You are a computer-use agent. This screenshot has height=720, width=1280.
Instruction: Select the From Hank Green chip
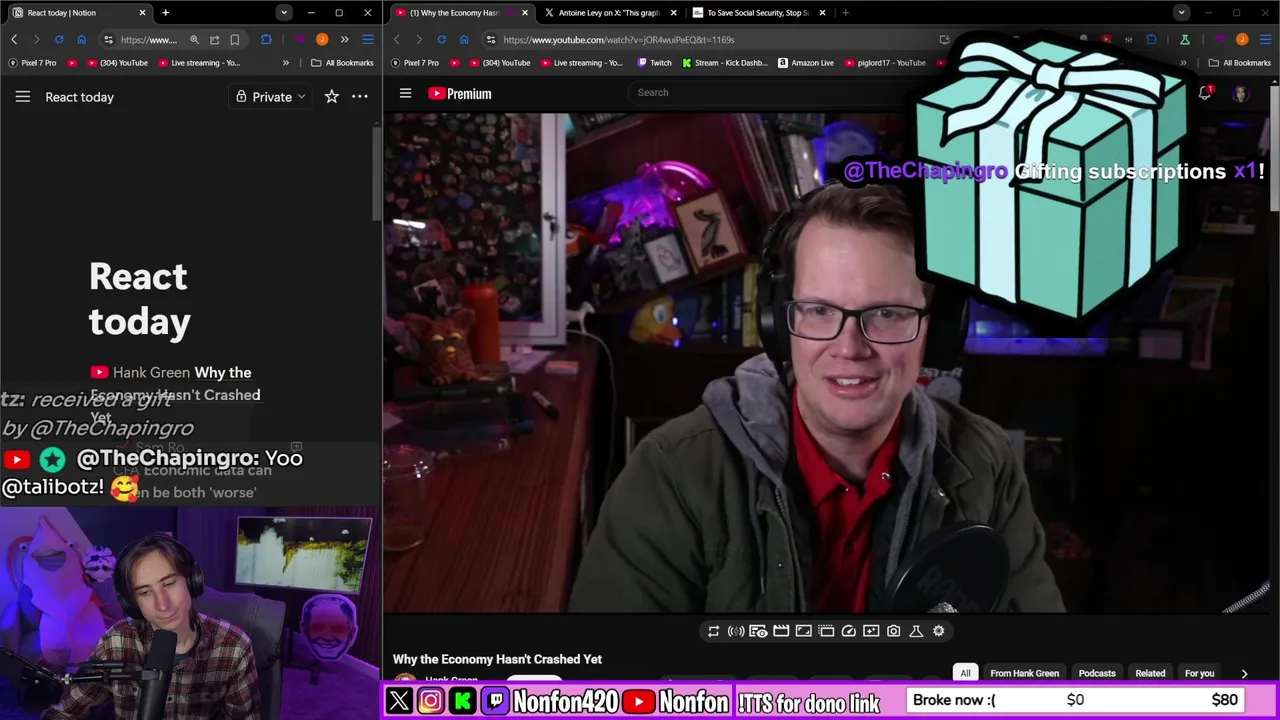1024,673
